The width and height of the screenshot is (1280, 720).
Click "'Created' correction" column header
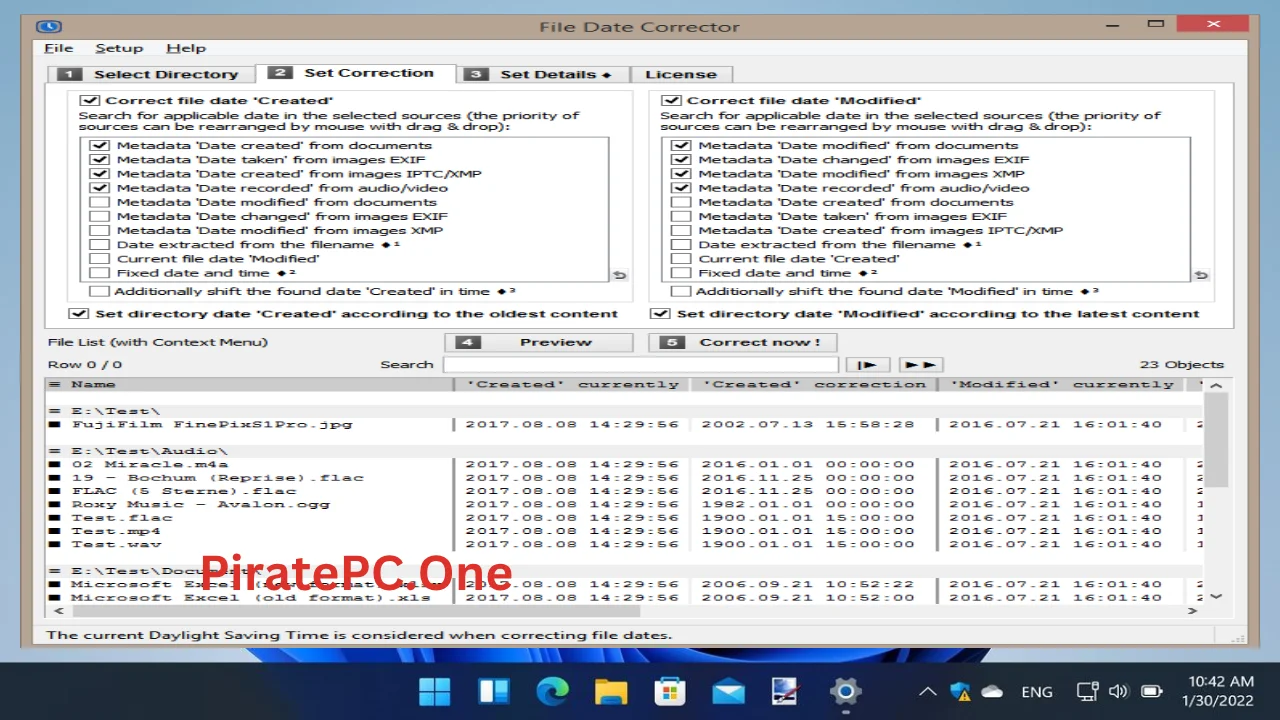[814, 384]
